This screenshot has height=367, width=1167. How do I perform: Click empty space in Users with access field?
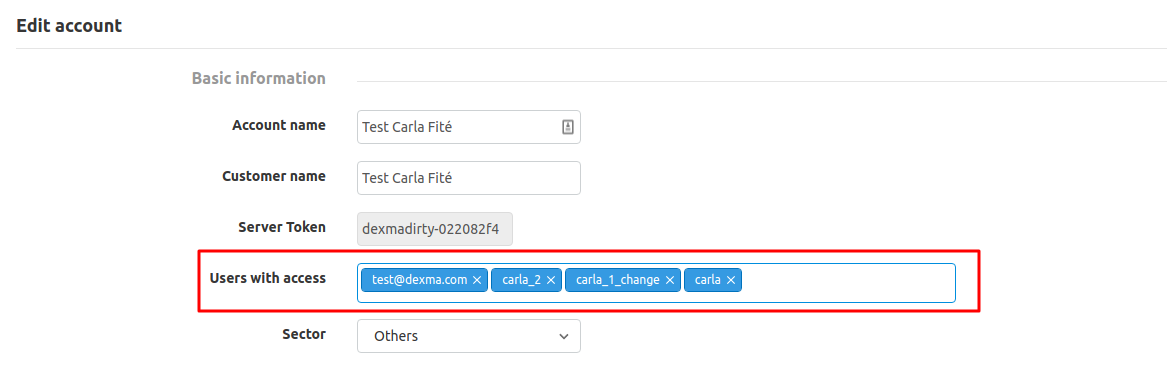(848, 283)
